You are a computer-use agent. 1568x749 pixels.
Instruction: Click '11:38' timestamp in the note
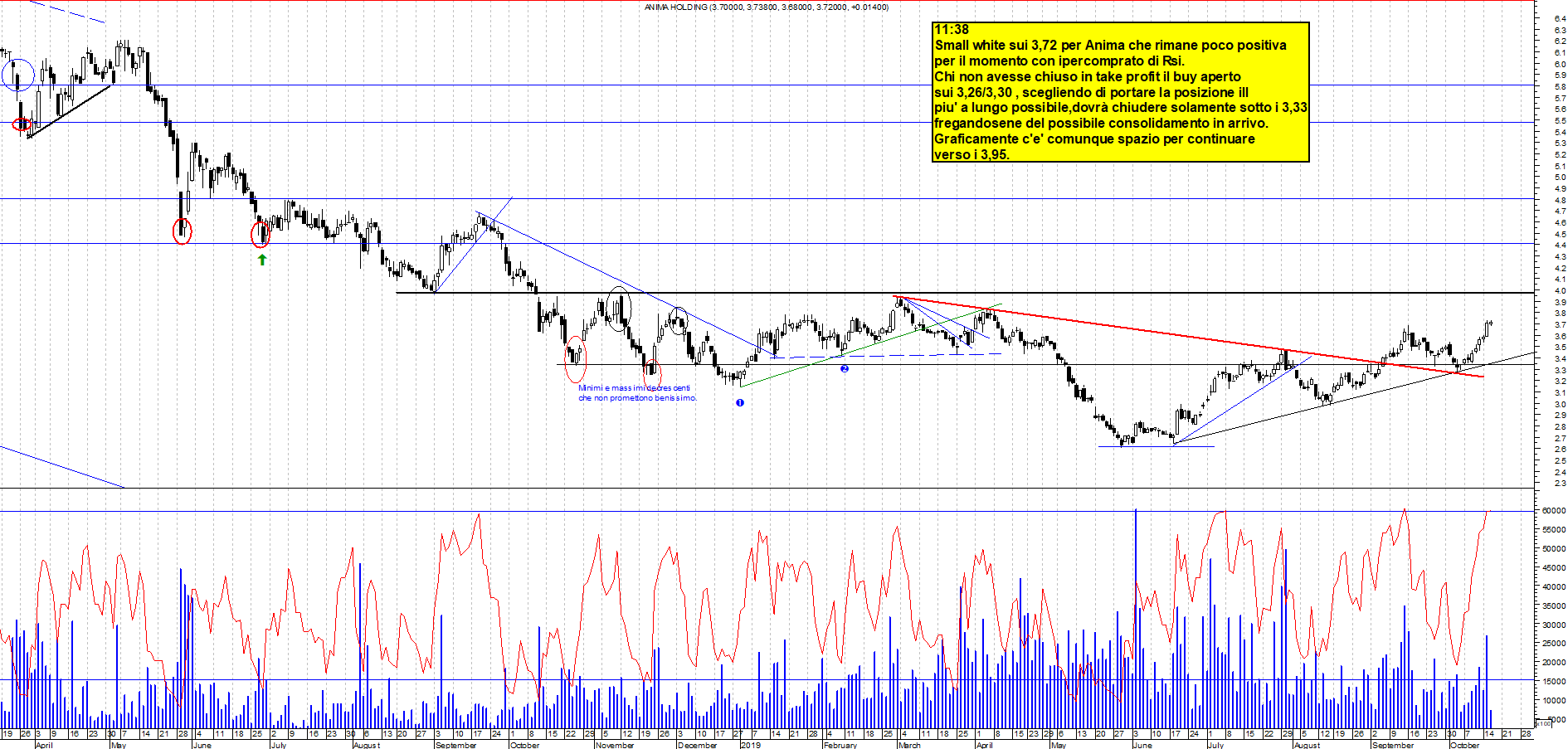952,30
